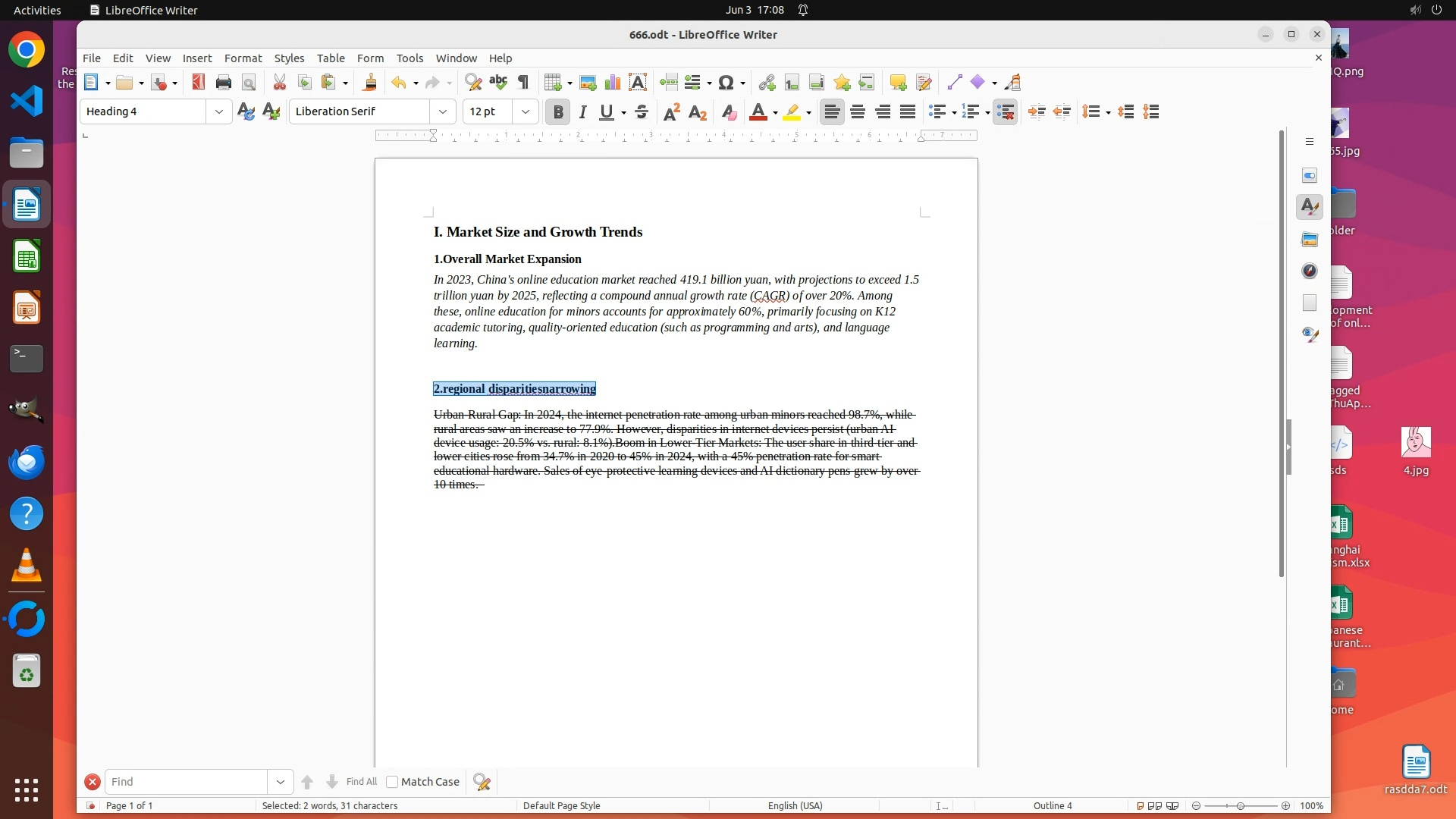Click the Strikethrough formatting icon

coord(642,112)
